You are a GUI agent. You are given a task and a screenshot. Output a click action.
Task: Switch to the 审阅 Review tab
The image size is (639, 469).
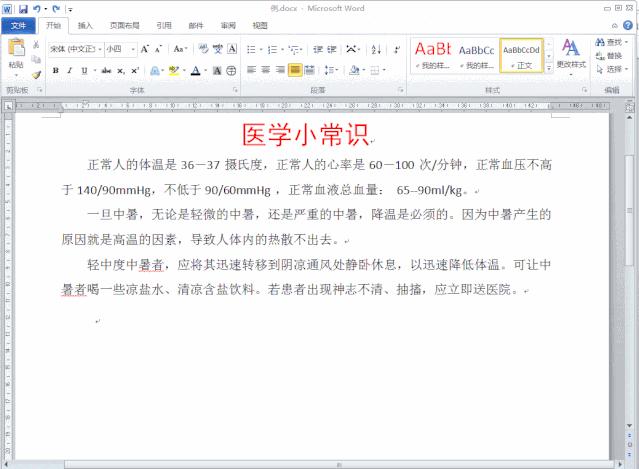[228, 26]
